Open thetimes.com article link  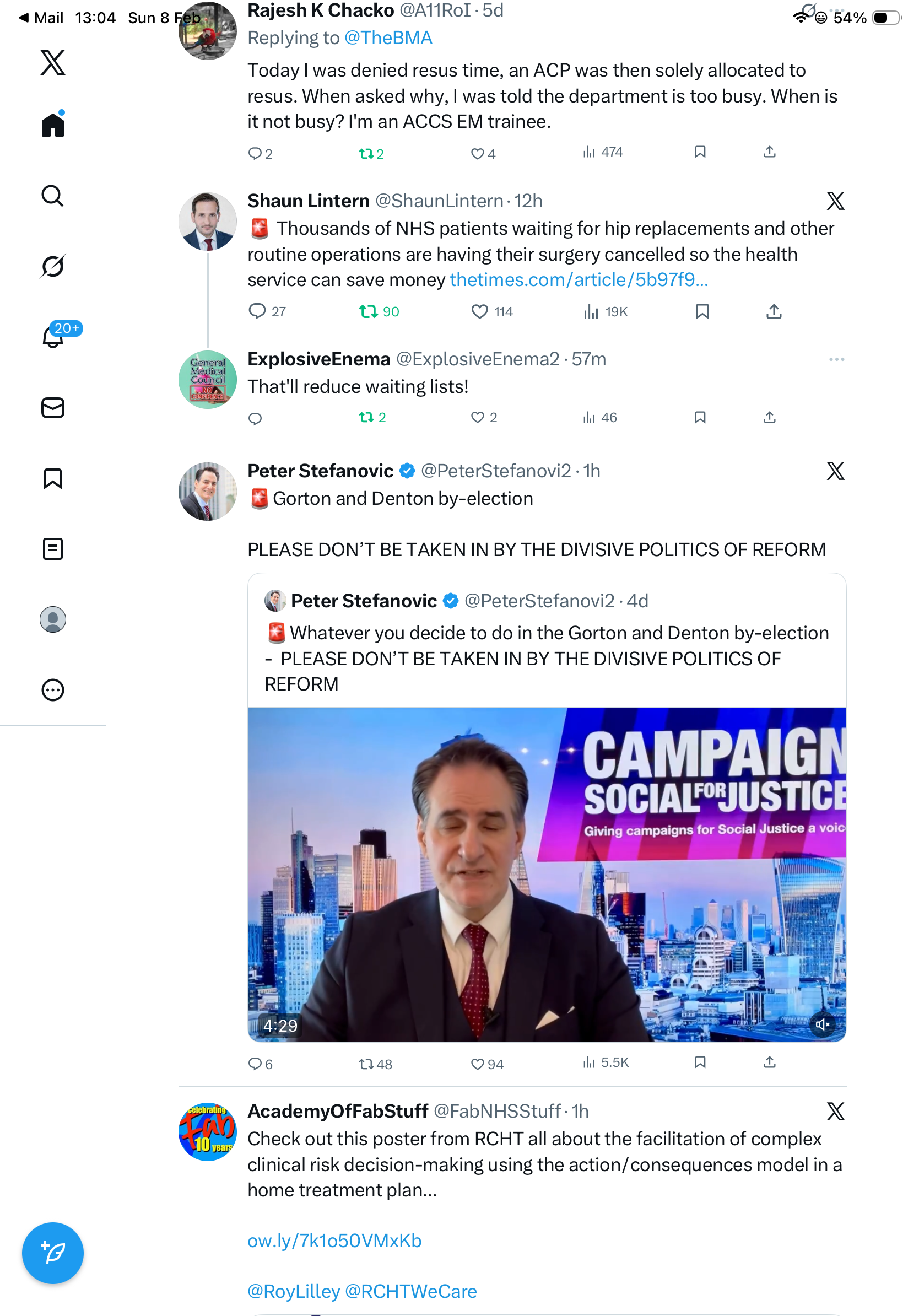coord(579,280)
